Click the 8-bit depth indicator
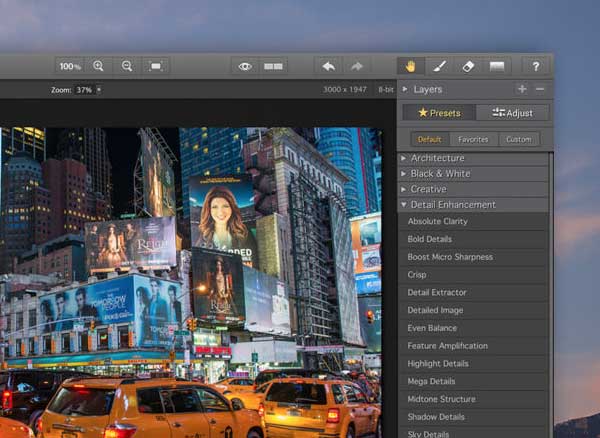 pos(385,90)
